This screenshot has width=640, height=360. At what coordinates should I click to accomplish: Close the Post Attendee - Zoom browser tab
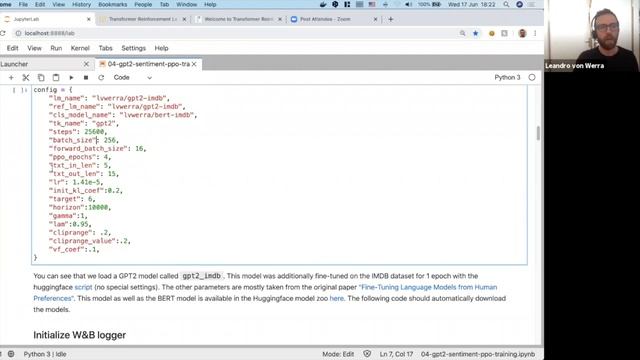click(x=376, y=19)
